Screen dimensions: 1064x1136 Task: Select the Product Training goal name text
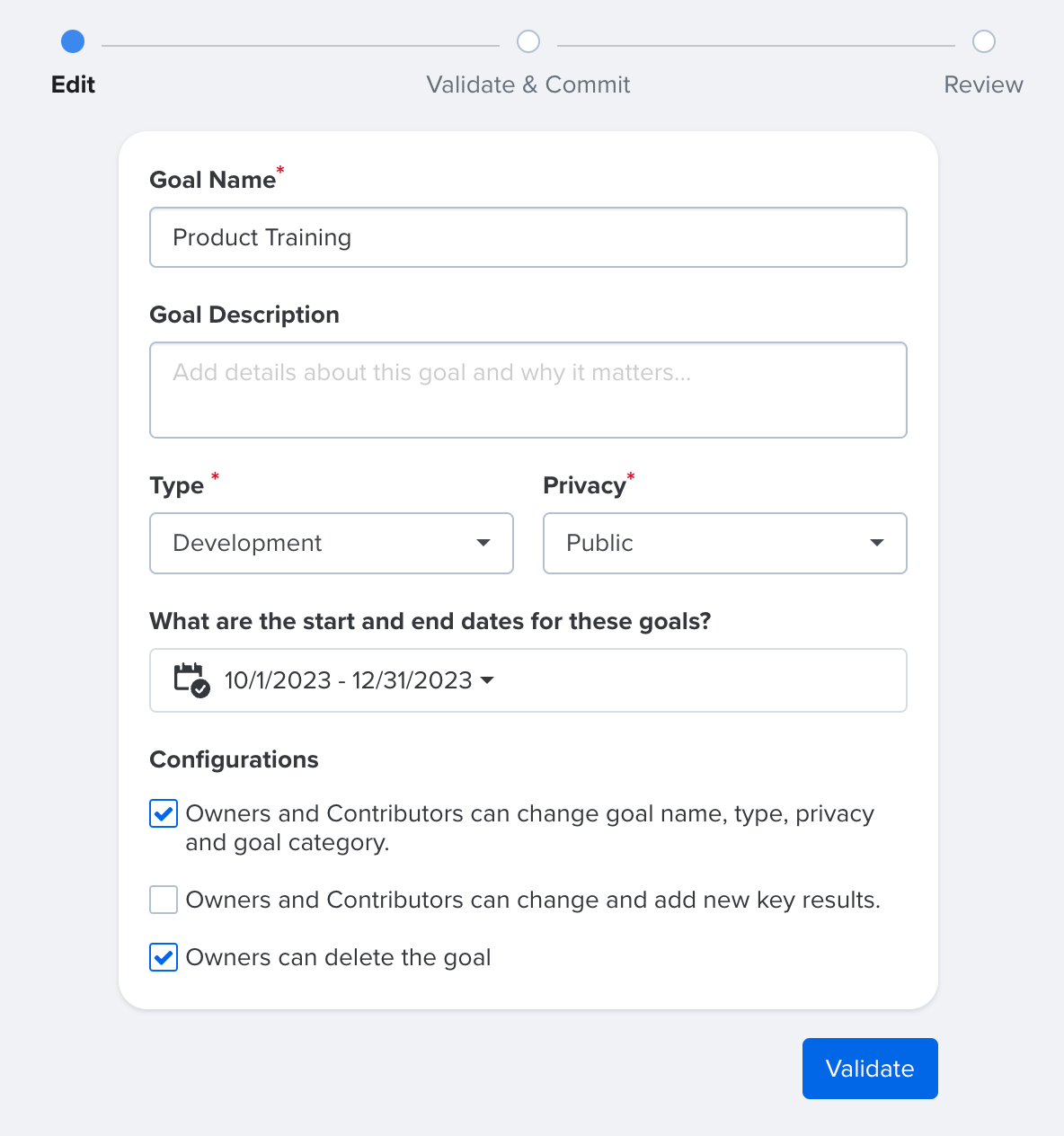pos(262,237)
